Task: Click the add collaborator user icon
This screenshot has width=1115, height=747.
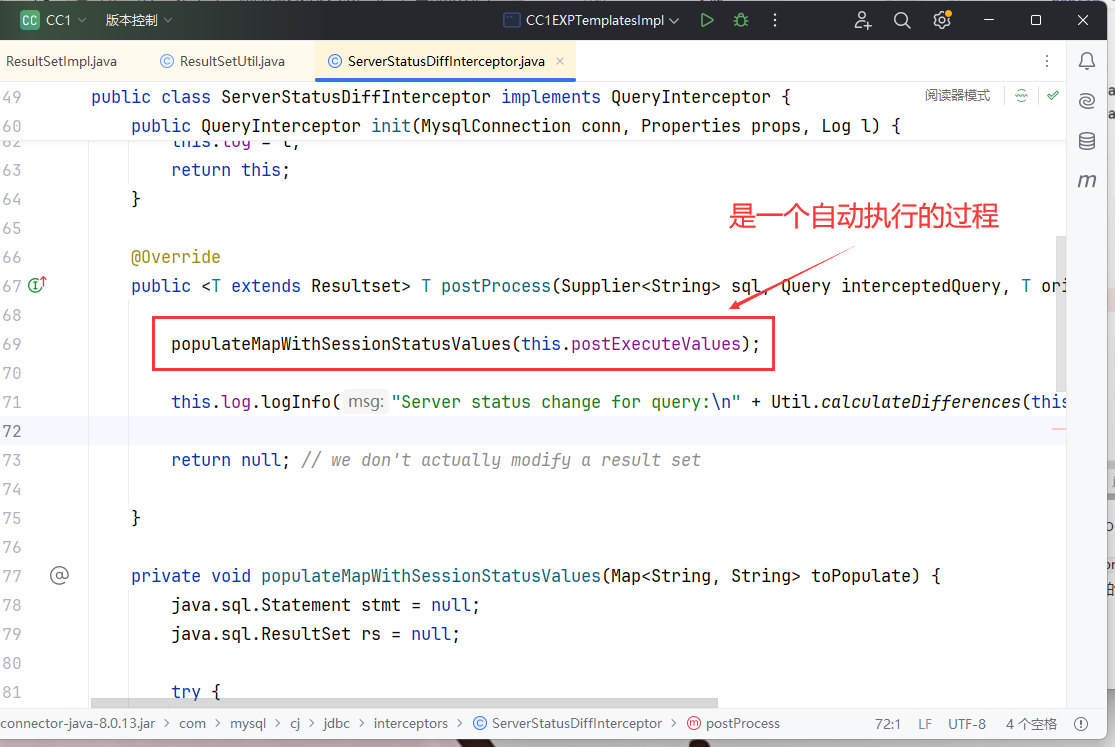Action: point(863,20)
